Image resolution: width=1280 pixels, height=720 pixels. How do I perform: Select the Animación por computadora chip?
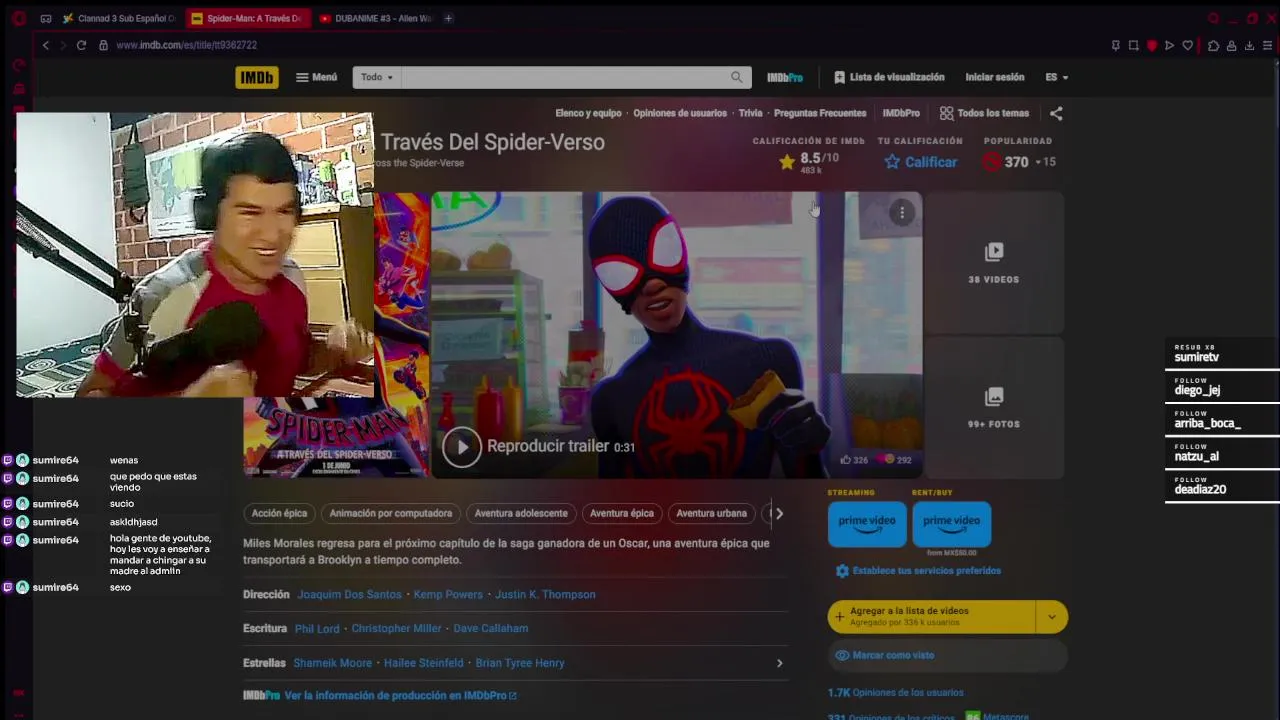pos(391,513)
